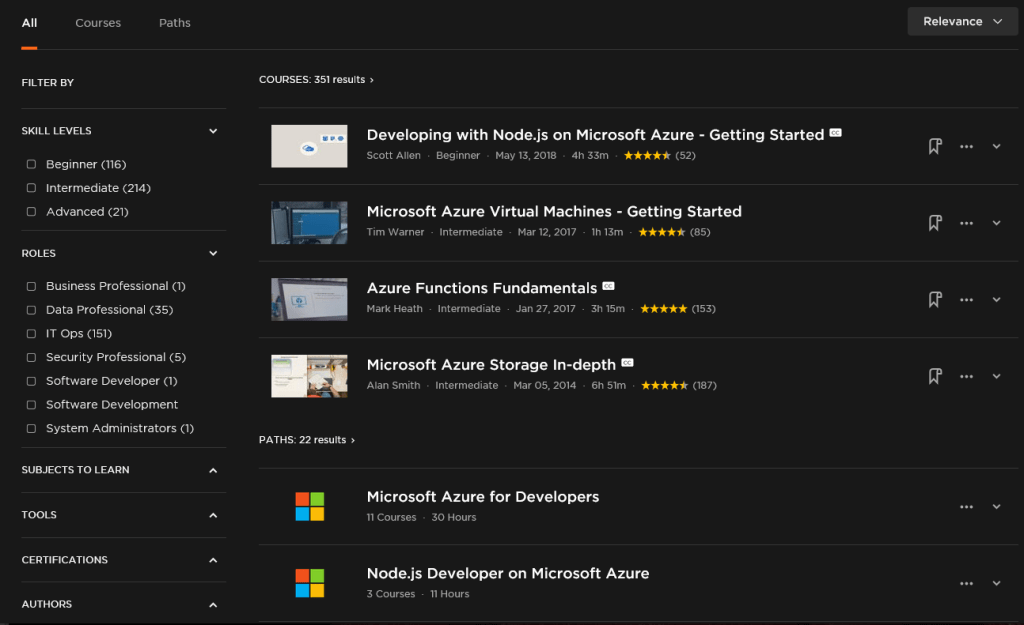Screen dimensions: 1024x625
Task: Check the Advanced skill level filter
Action: coord(31,212)
